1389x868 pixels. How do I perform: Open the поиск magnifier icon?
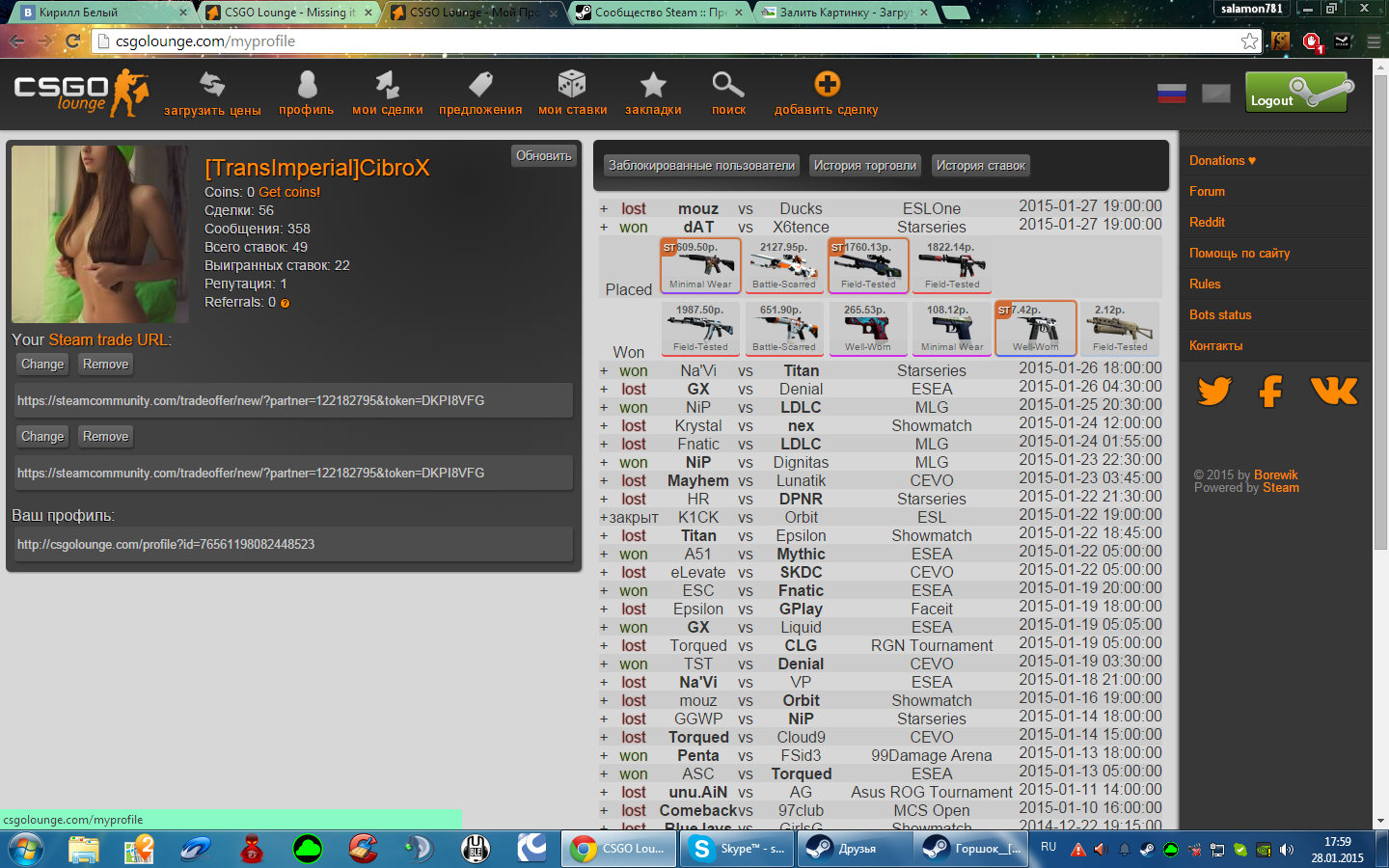(x=728, y=85)
